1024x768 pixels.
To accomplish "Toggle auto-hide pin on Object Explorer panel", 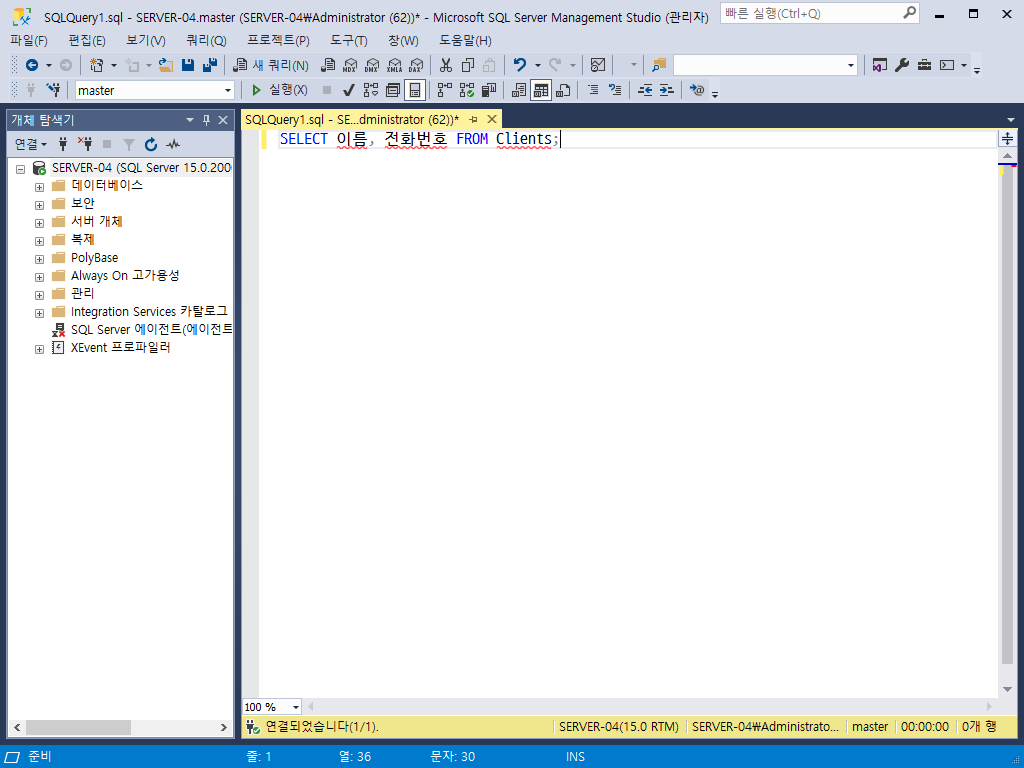I will point(206,120).
